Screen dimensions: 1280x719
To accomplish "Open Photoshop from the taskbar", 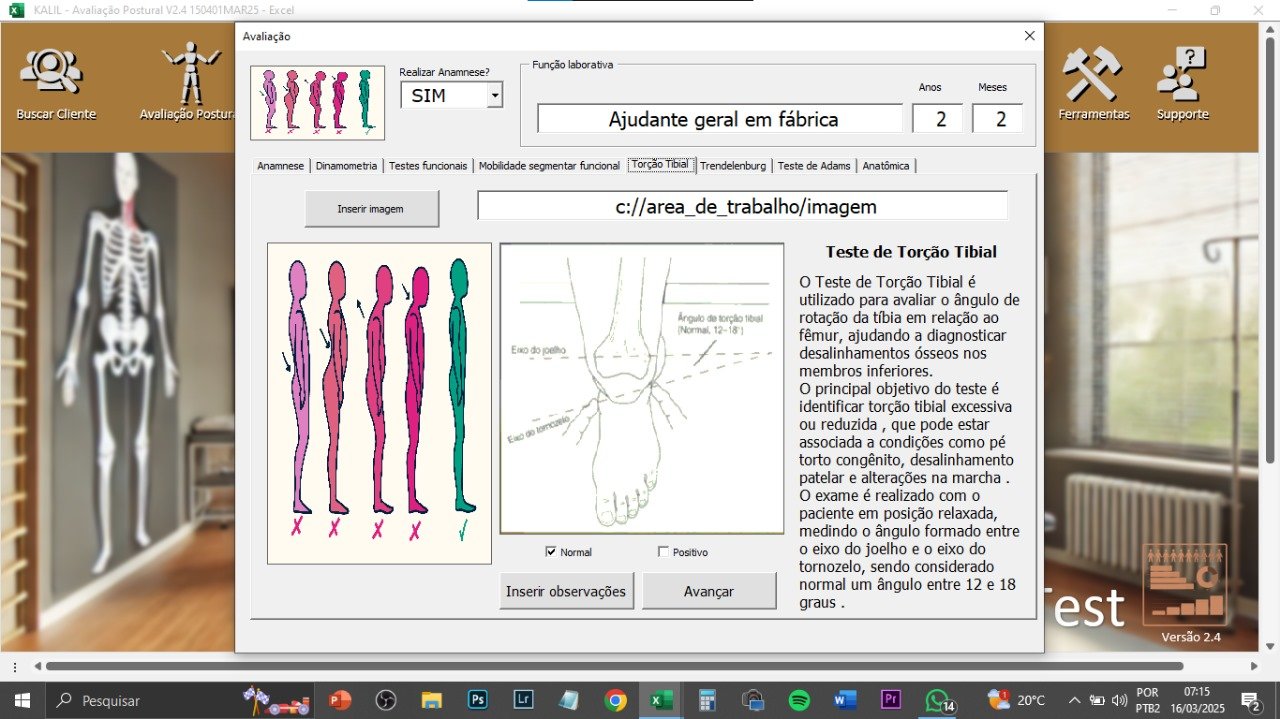I will point(478,700).
